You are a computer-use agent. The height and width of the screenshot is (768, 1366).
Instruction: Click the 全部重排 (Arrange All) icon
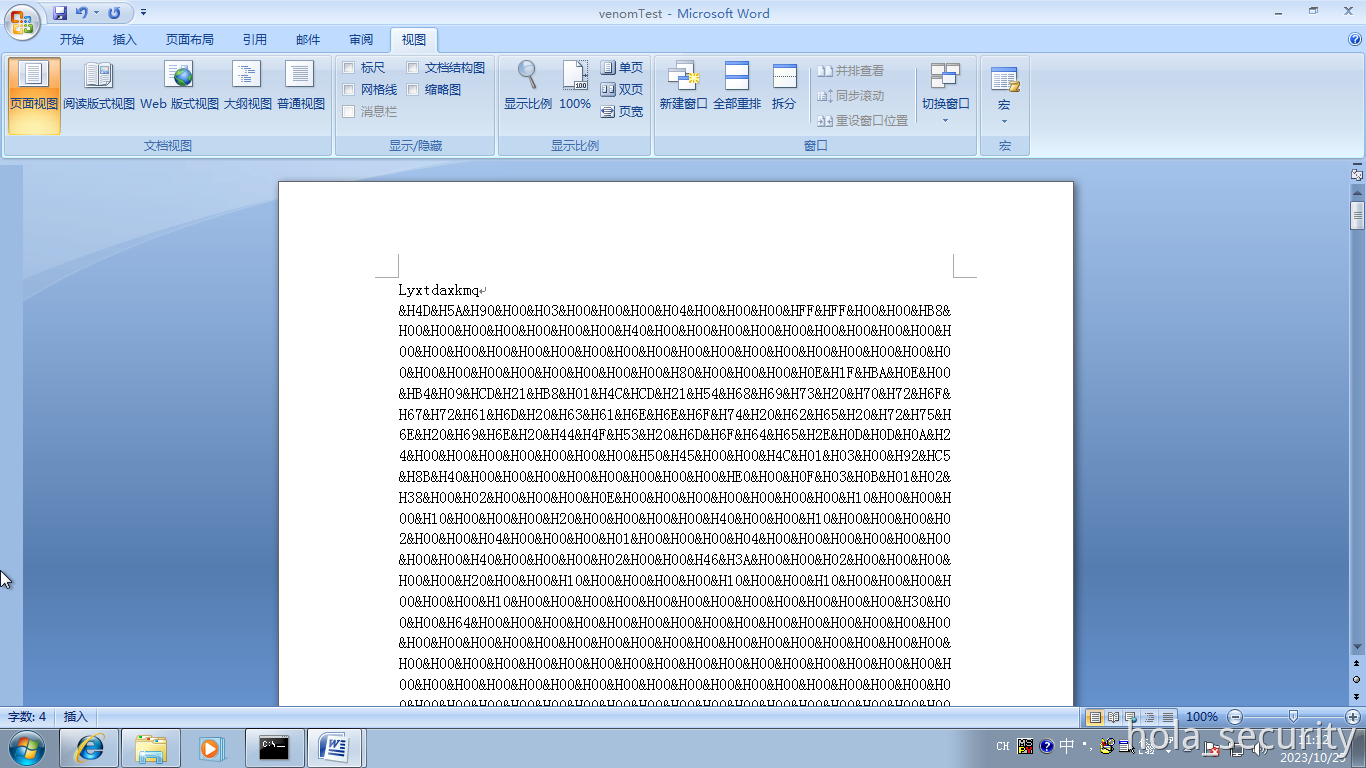click(736, 85)
